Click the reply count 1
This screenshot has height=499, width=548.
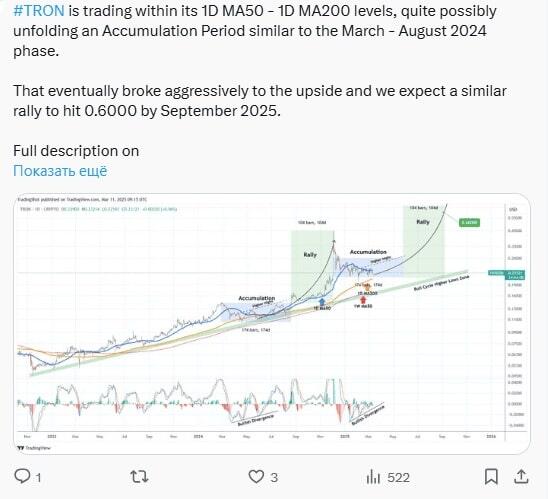click(x=38, y=478)
